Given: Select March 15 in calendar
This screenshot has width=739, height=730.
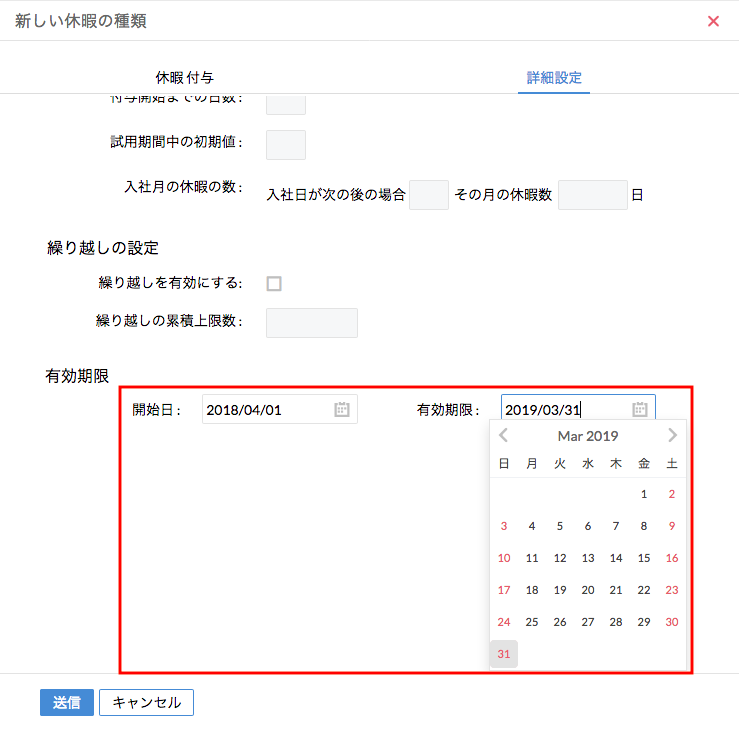Looking at the screenshot, I should pyautogui.click(x=644, y=558).
